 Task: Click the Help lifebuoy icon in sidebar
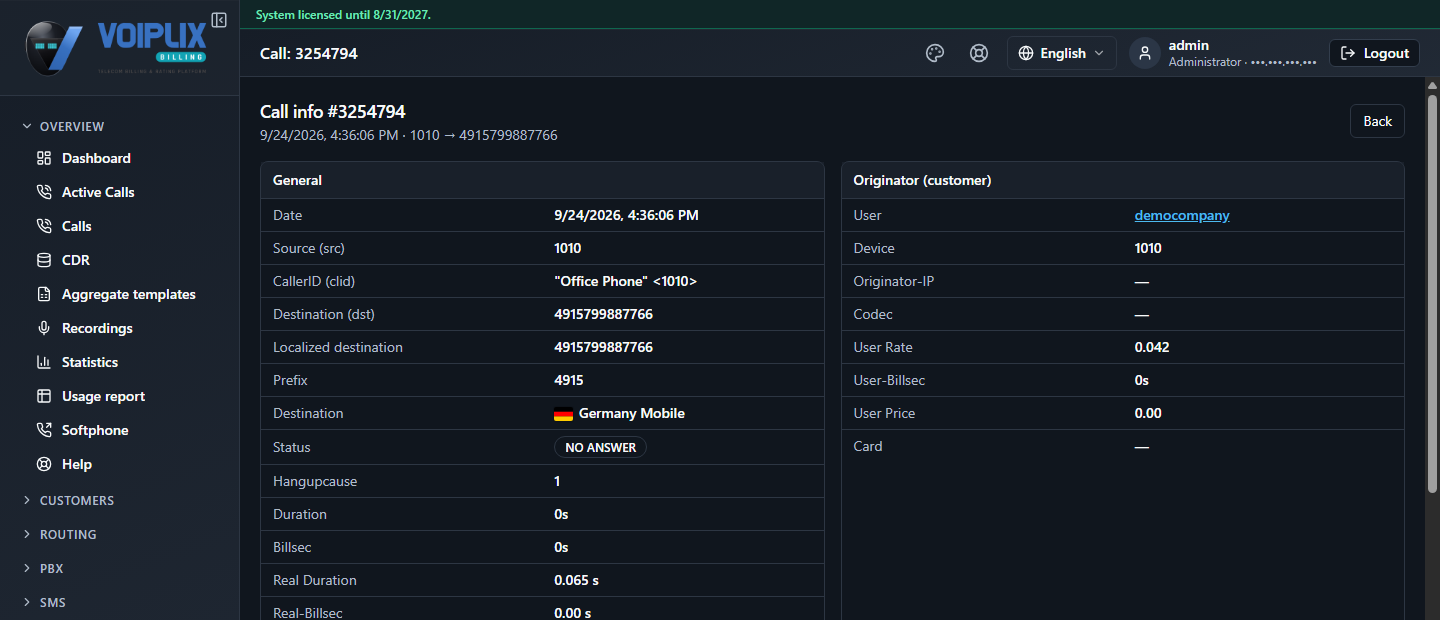point(44,464)
